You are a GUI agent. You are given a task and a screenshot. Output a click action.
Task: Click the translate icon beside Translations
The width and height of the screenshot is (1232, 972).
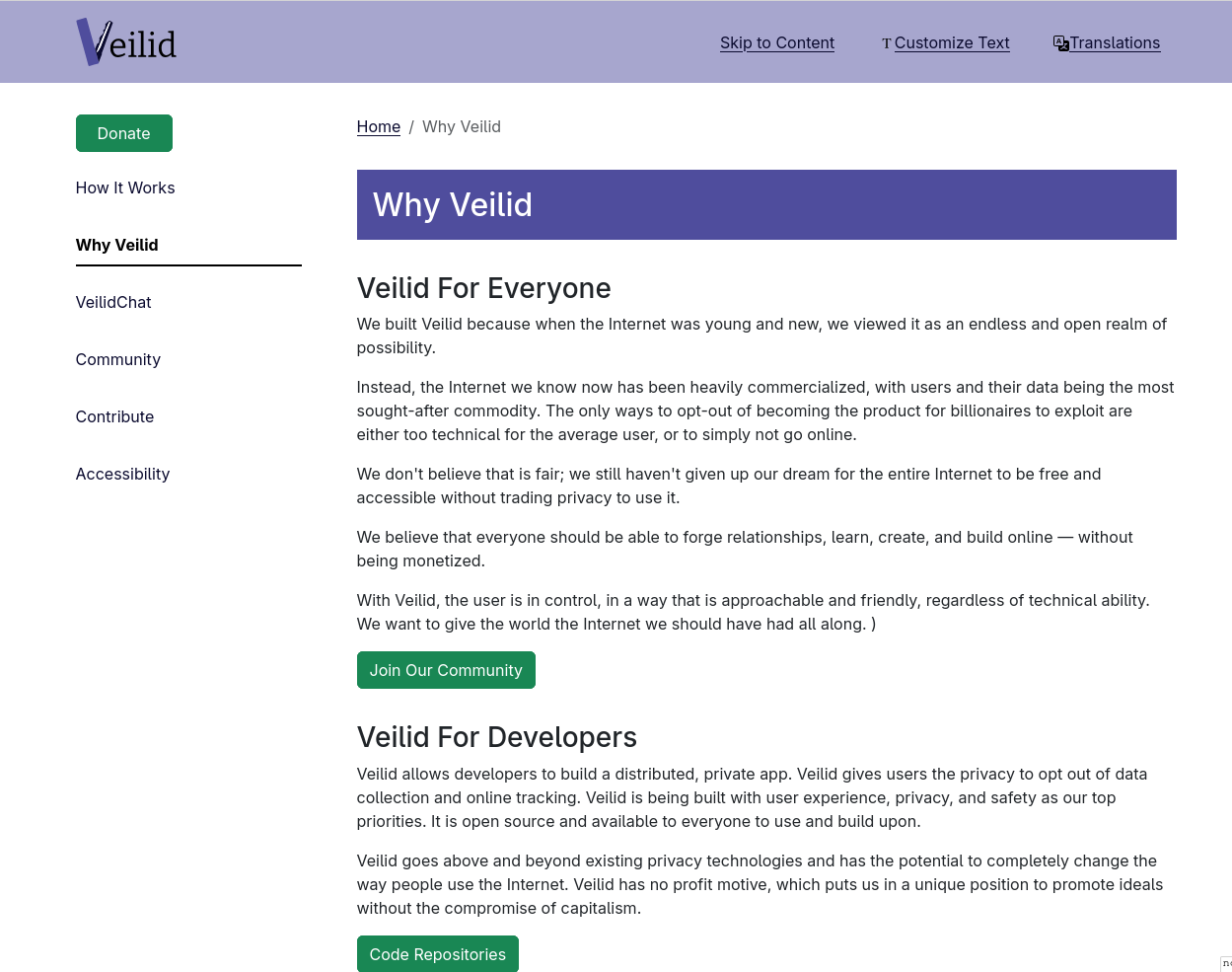(x=1060, y=42)
